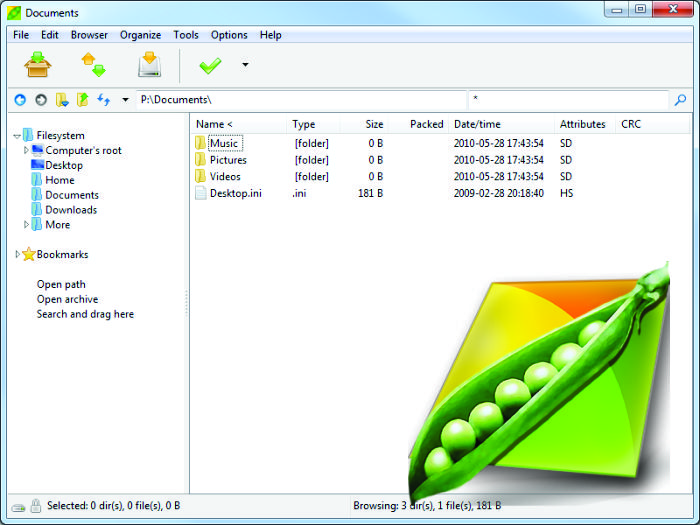The image size is (700, 525).
Task: Expand the More tree node
Action: [x=26, y=225]
